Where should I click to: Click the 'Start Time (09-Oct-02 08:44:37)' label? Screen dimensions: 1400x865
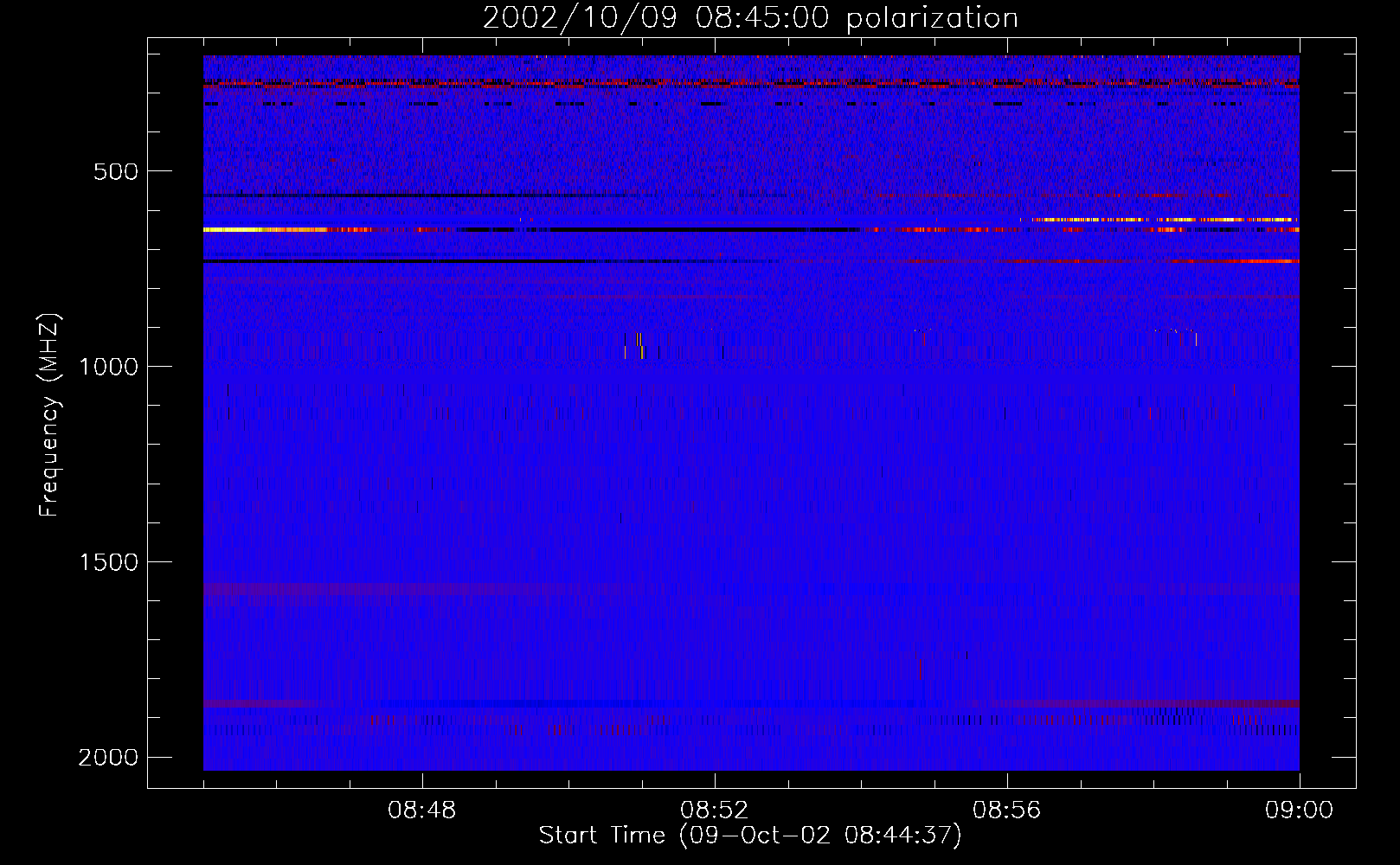pos(750,836)
